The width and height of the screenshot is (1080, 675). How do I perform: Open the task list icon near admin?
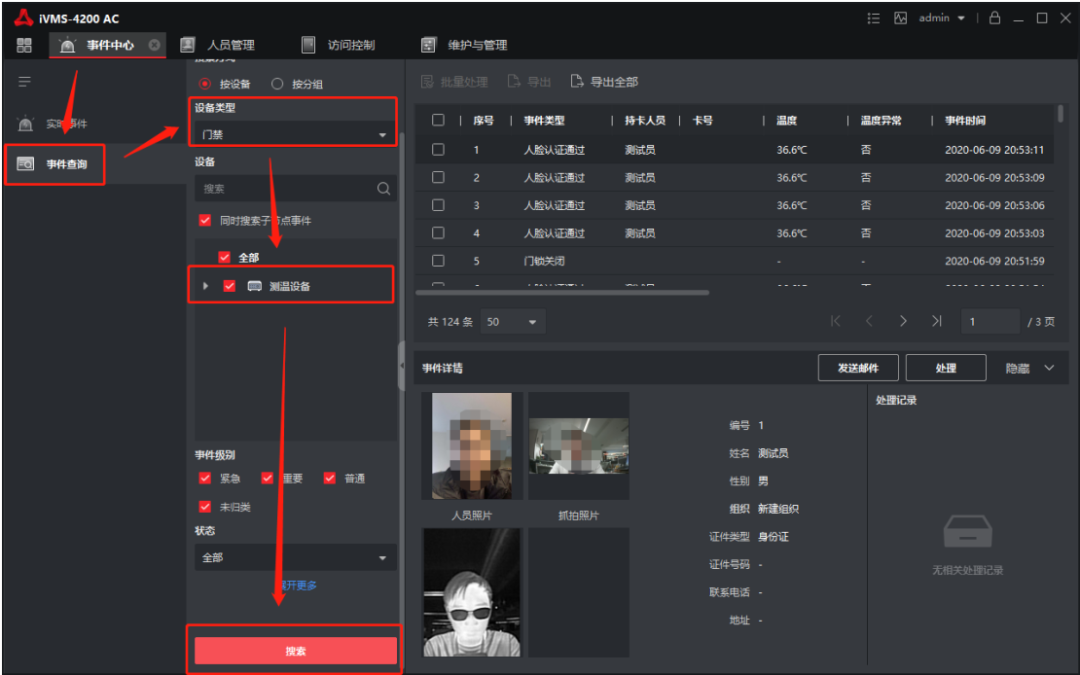coord(873,18)
